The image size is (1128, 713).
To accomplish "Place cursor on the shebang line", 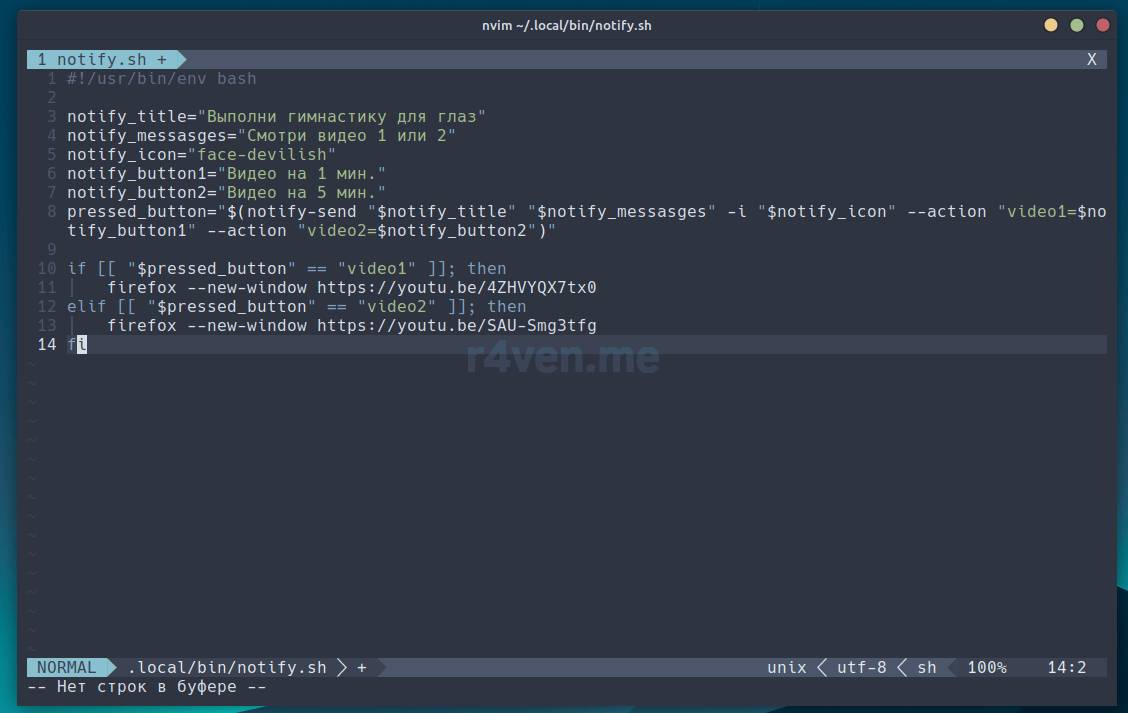I will (x=162, y=79).
